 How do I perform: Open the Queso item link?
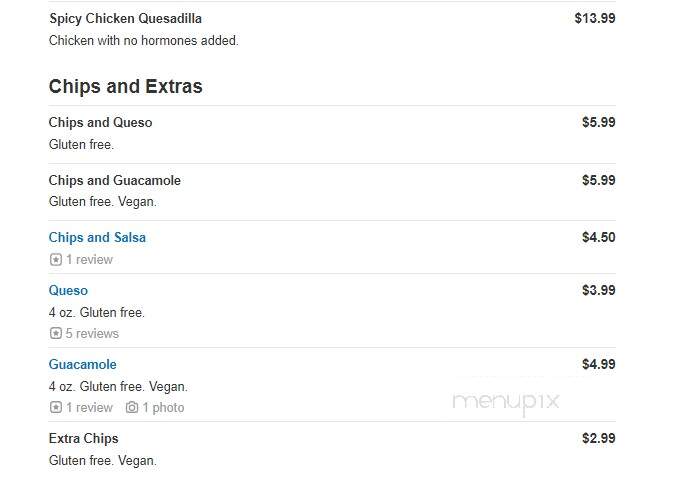(68, 290)
